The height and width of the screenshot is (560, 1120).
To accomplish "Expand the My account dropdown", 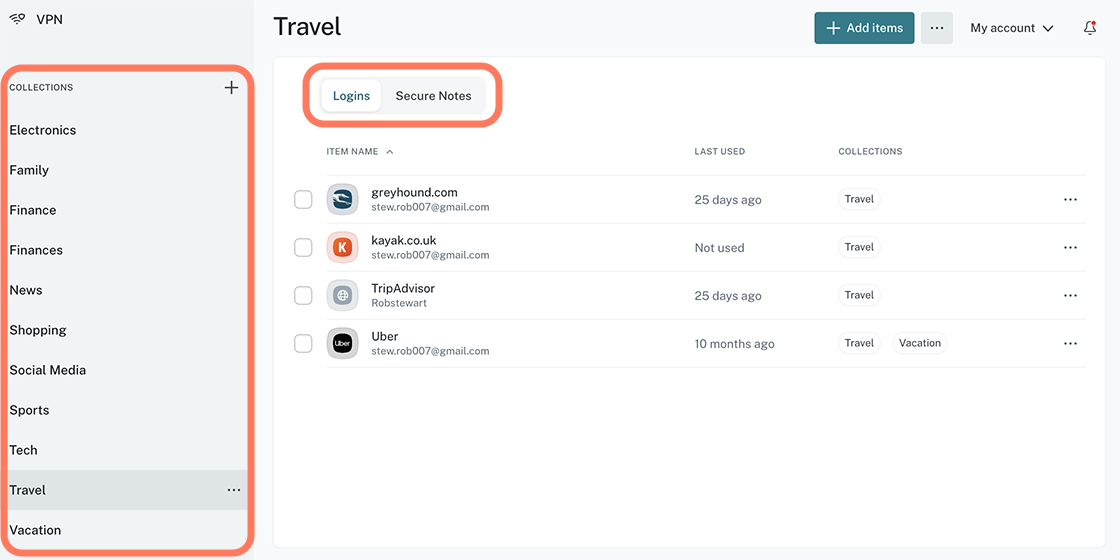I will click(1012, 28).
